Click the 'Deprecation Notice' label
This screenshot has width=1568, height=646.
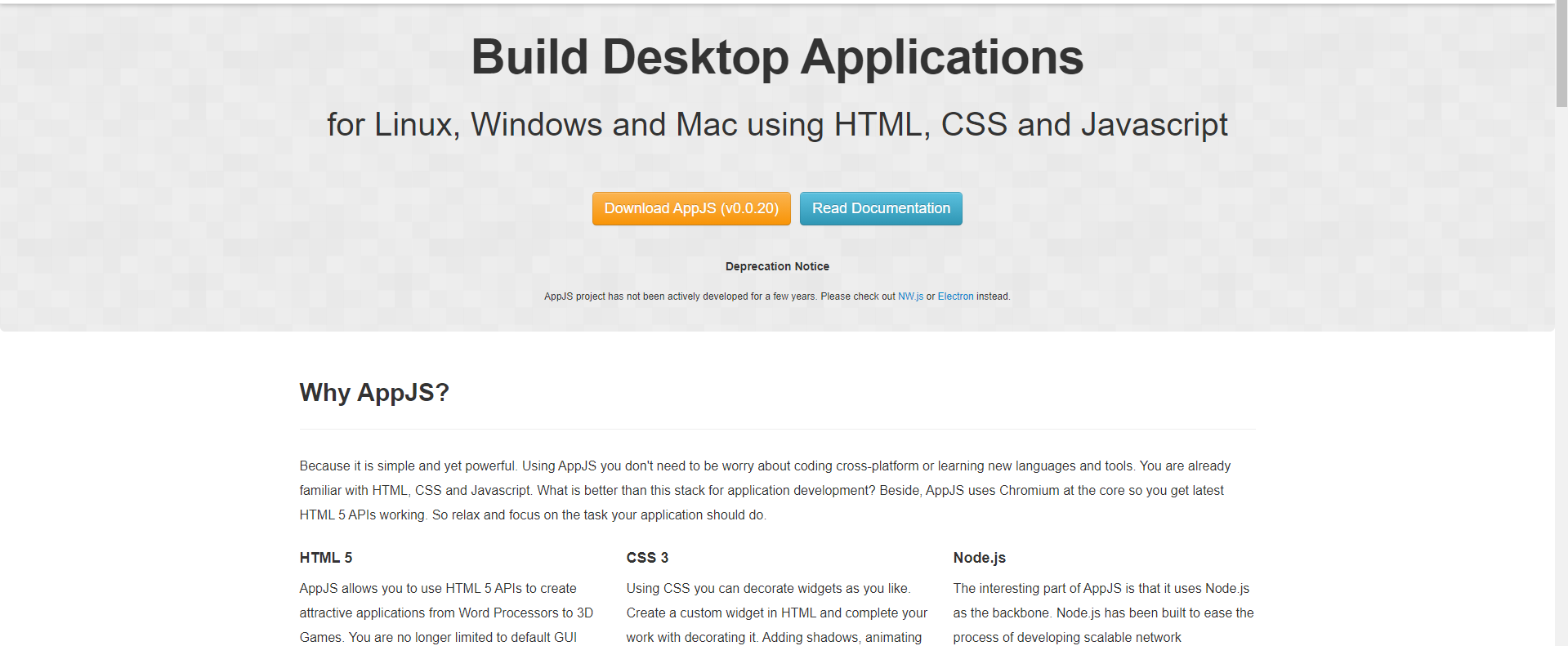click(777, 266)
